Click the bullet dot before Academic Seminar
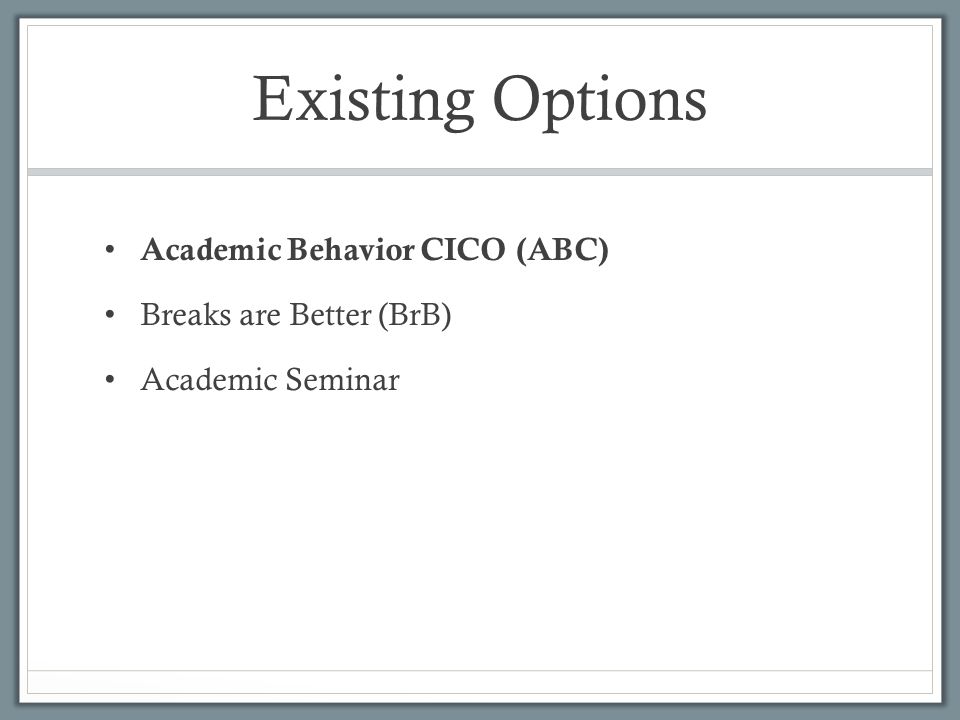This screenshot has width=960, height=720. click(110, 380)
